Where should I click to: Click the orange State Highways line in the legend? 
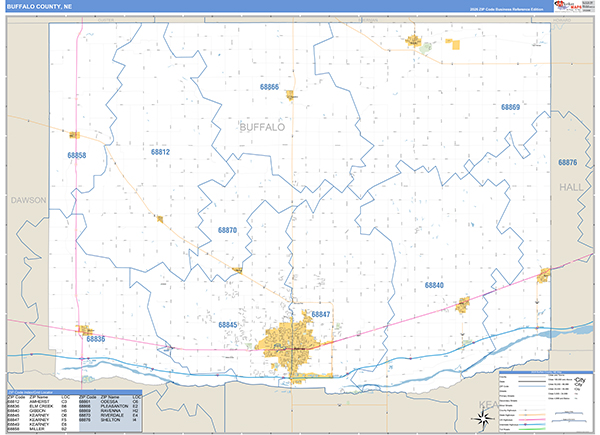coord(531,415)
